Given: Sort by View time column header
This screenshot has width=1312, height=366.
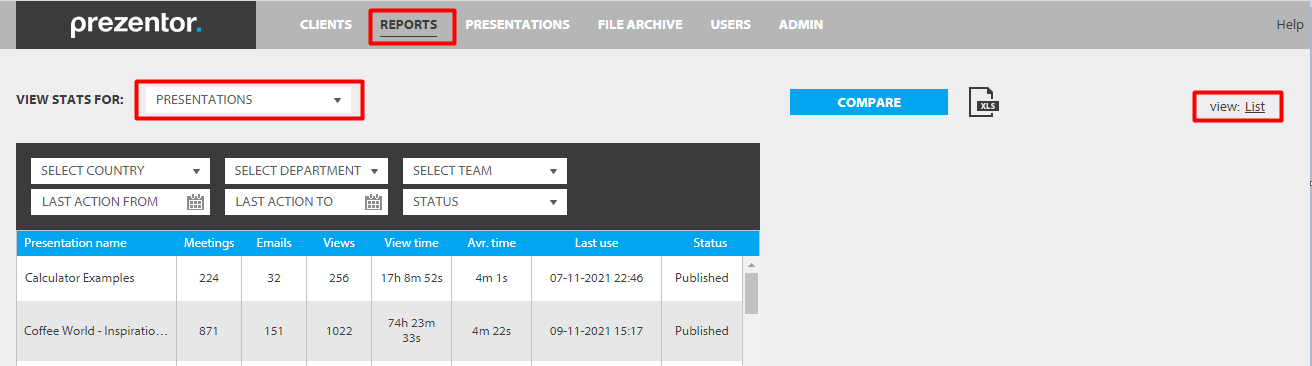Looking at the screenshot, I should [x=412, y=243].
